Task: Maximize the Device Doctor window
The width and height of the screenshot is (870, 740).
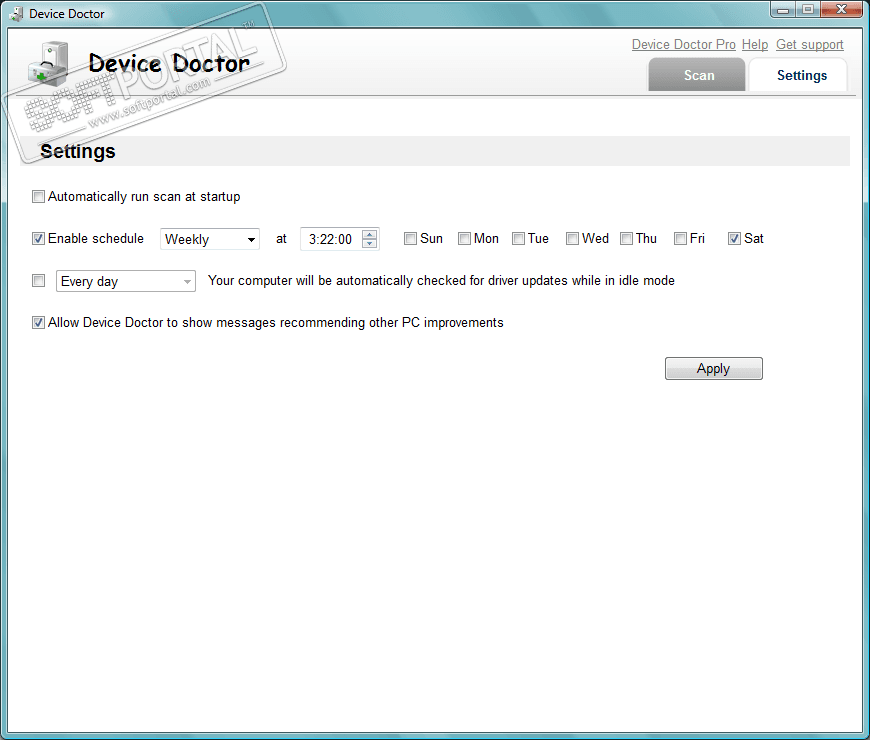Action: click(808, 9)
